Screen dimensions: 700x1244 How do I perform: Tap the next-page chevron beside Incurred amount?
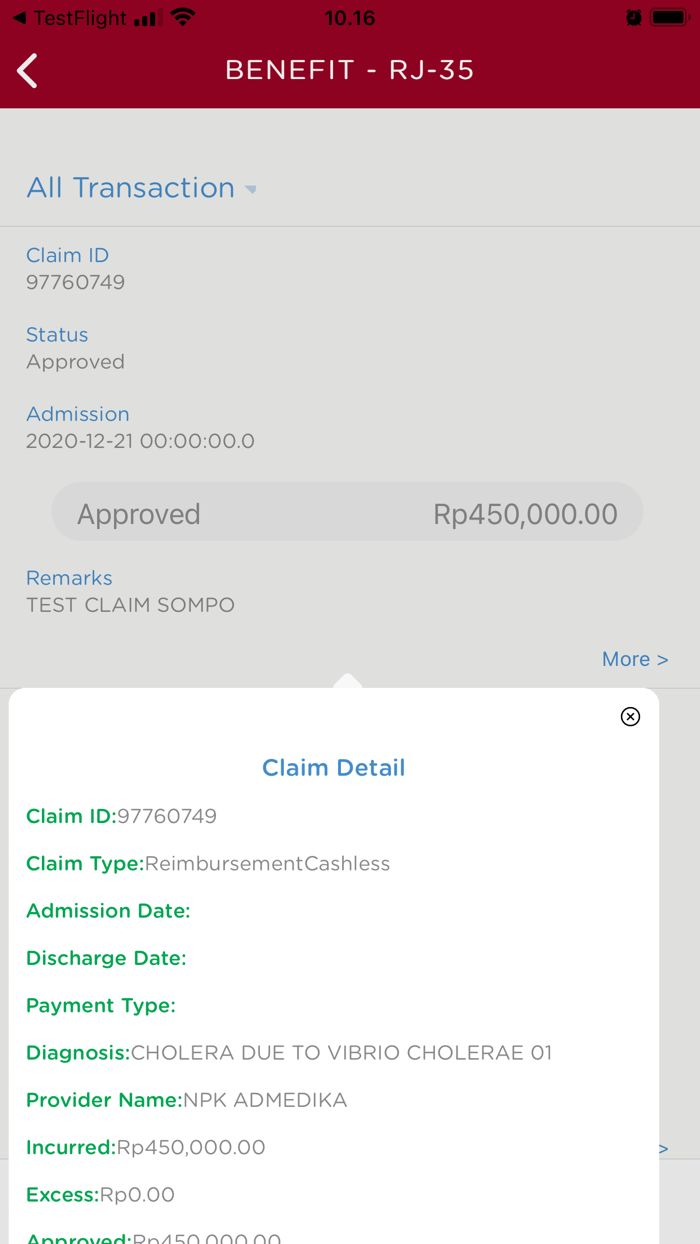[x=663, y=1148]
